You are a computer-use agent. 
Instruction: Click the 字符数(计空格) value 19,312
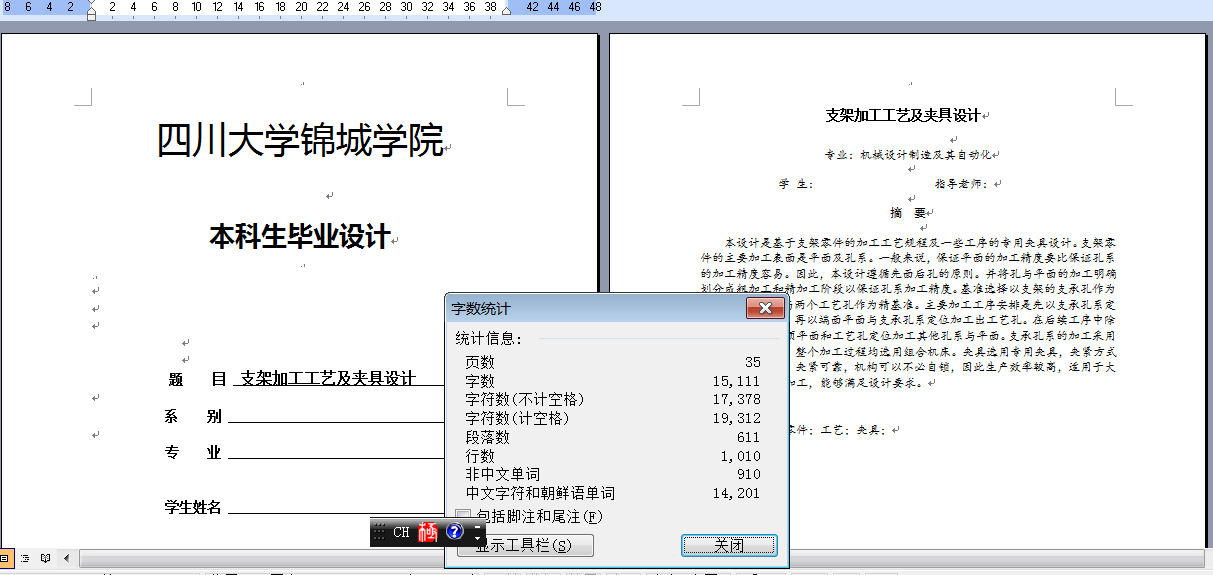click(736, 418)
